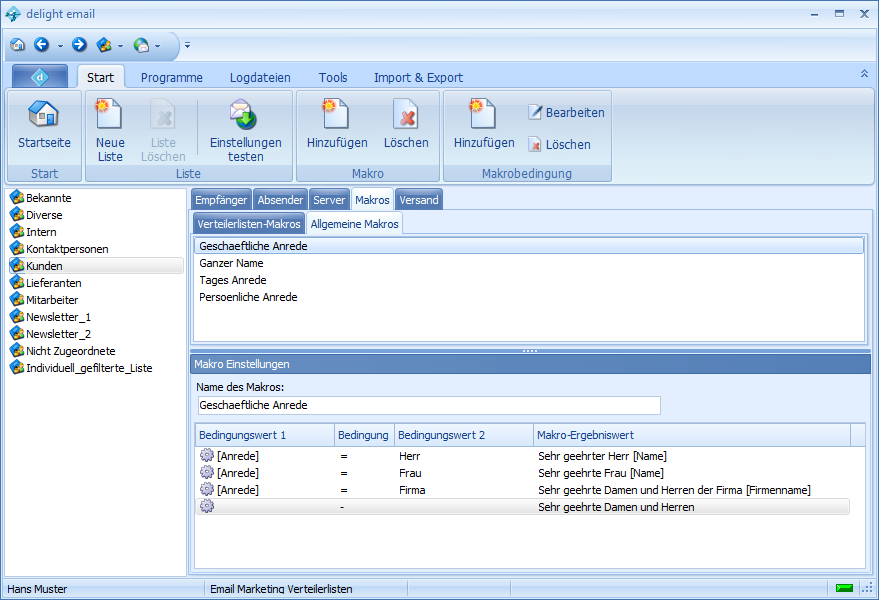
Task: Select Tages Anrede macro in list
Action: [233, 280]
